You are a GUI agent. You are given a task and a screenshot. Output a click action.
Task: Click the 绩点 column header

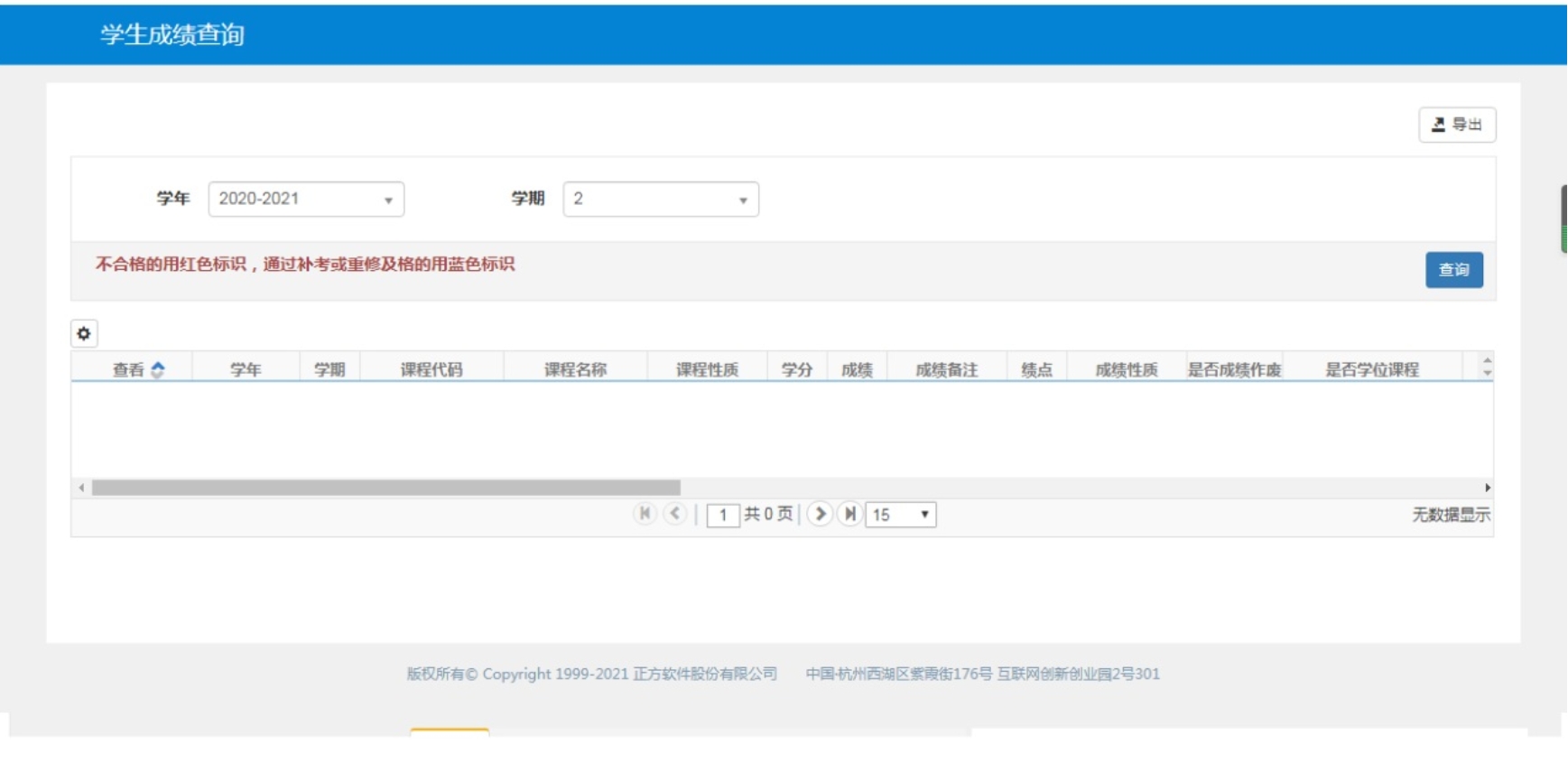(1036, 369)
